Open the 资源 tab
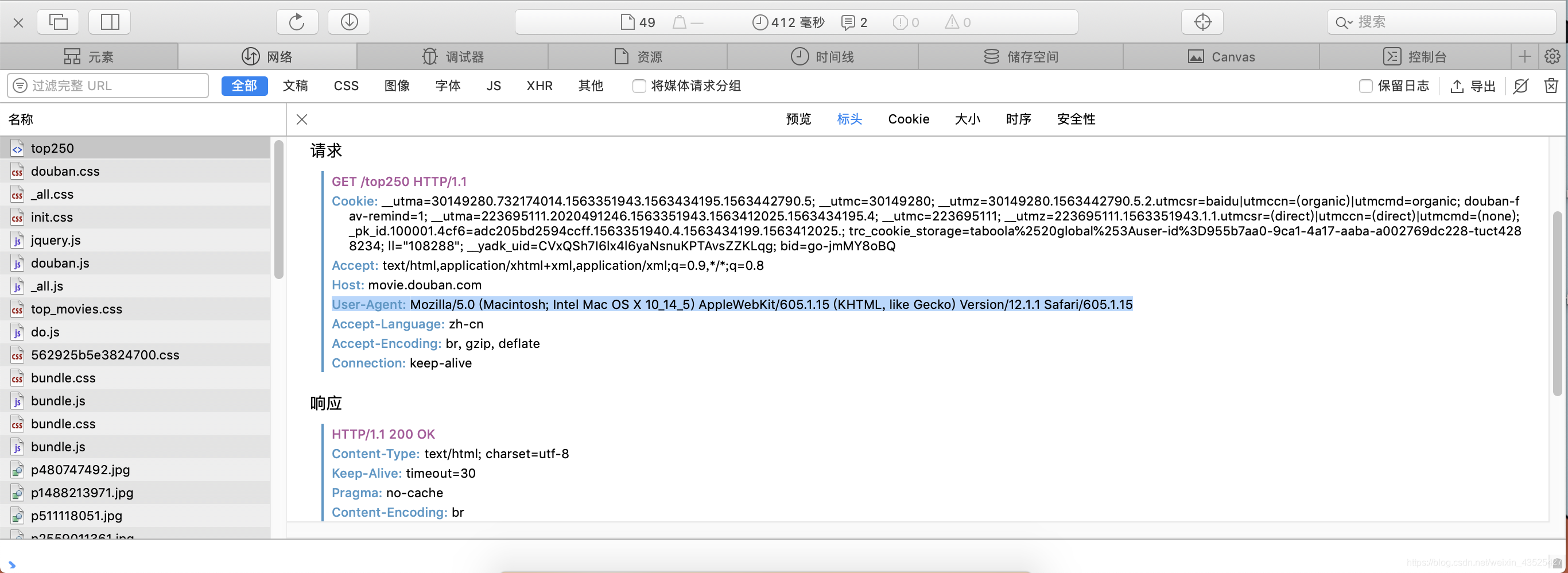 (638, 57)
